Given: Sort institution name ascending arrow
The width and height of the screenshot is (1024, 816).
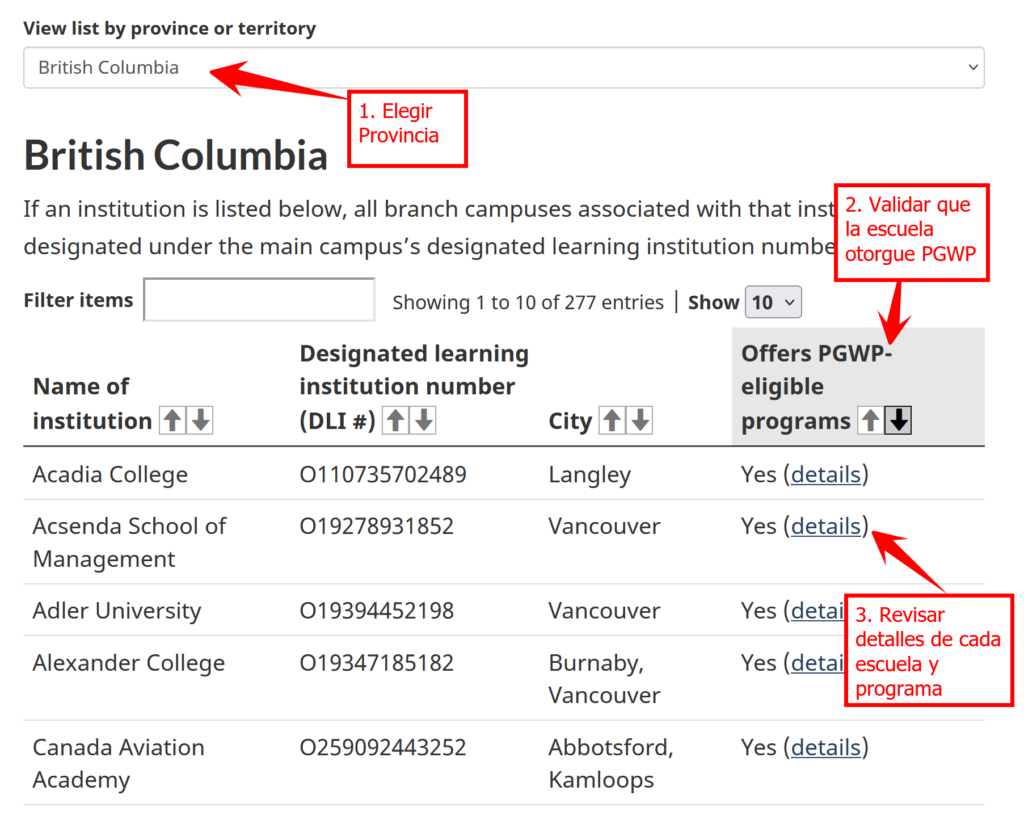Looking at the screenshot, I should click(x=173, y=421).
